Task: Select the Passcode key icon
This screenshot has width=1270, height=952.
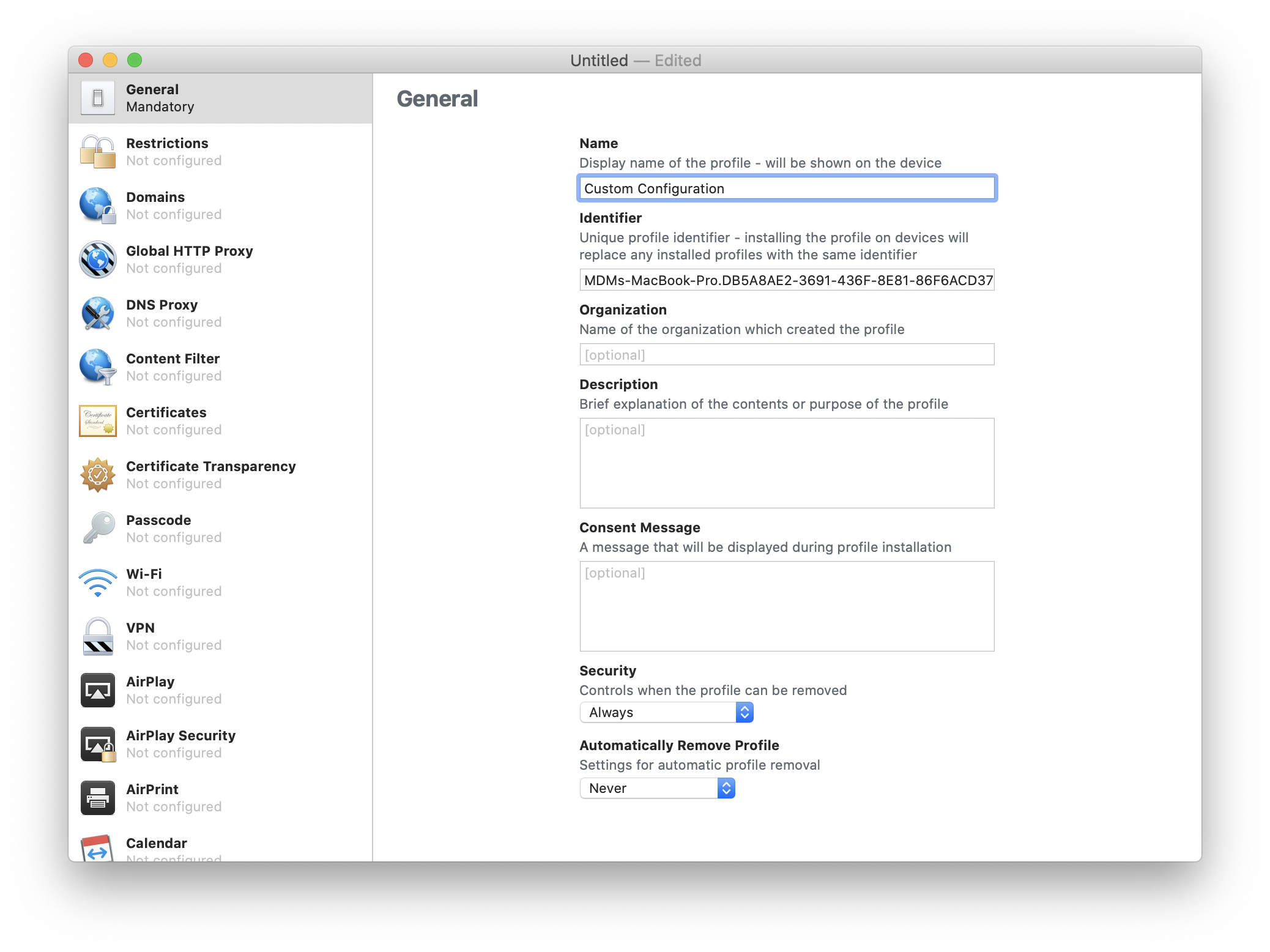Action: tap(97, 529)
